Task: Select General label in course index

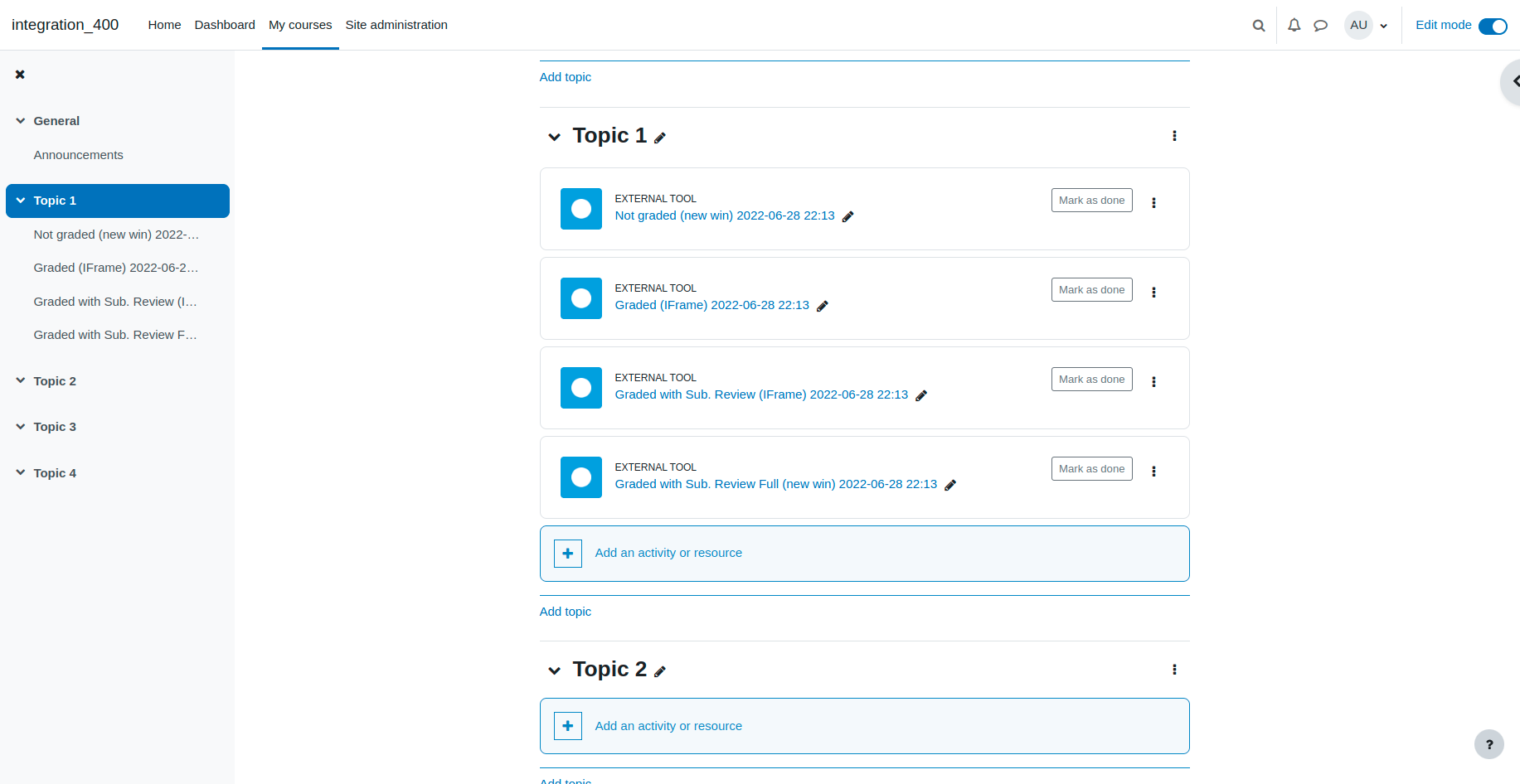Action: pos(56,121)
